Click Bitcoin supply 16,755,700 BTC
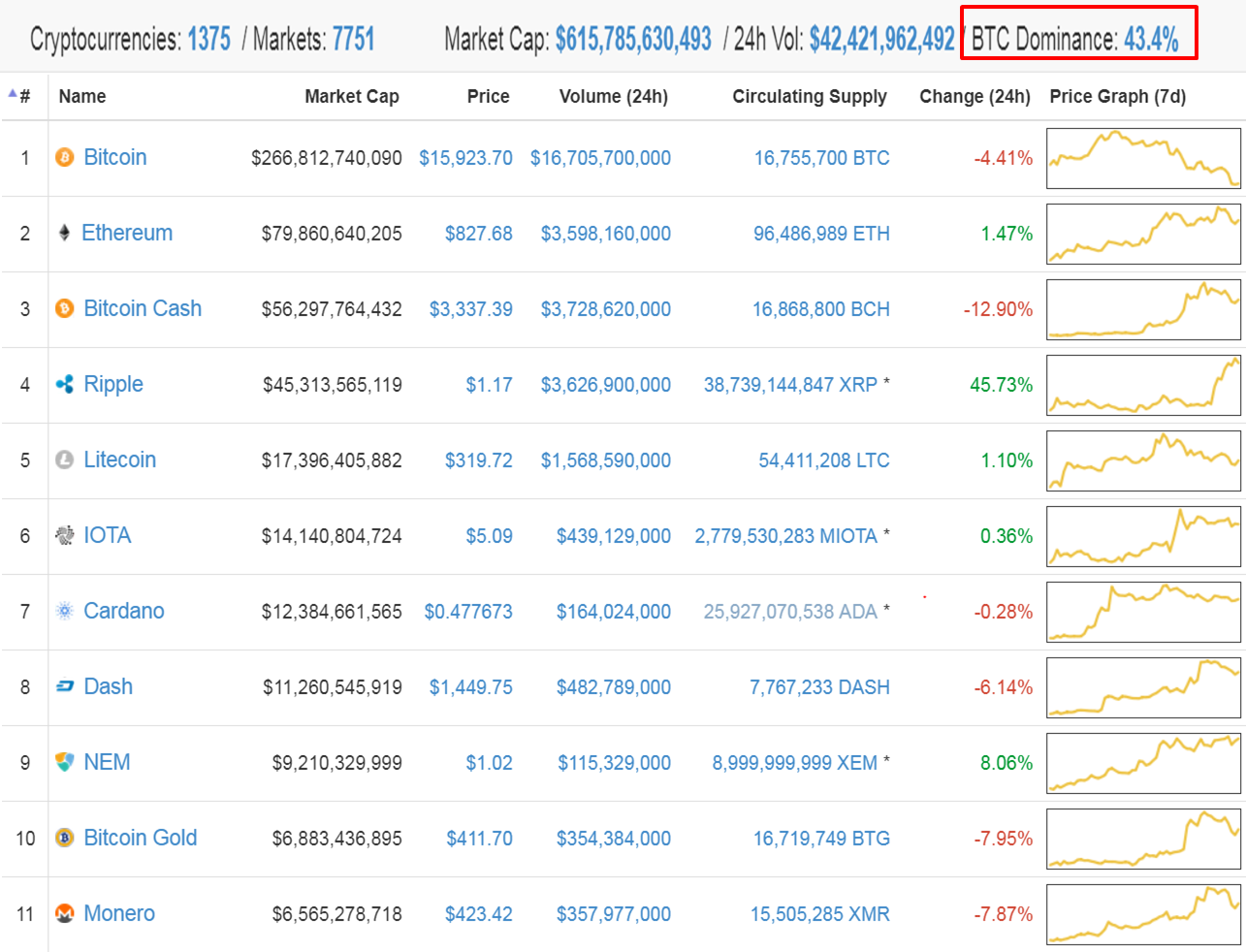 [822, 158]
